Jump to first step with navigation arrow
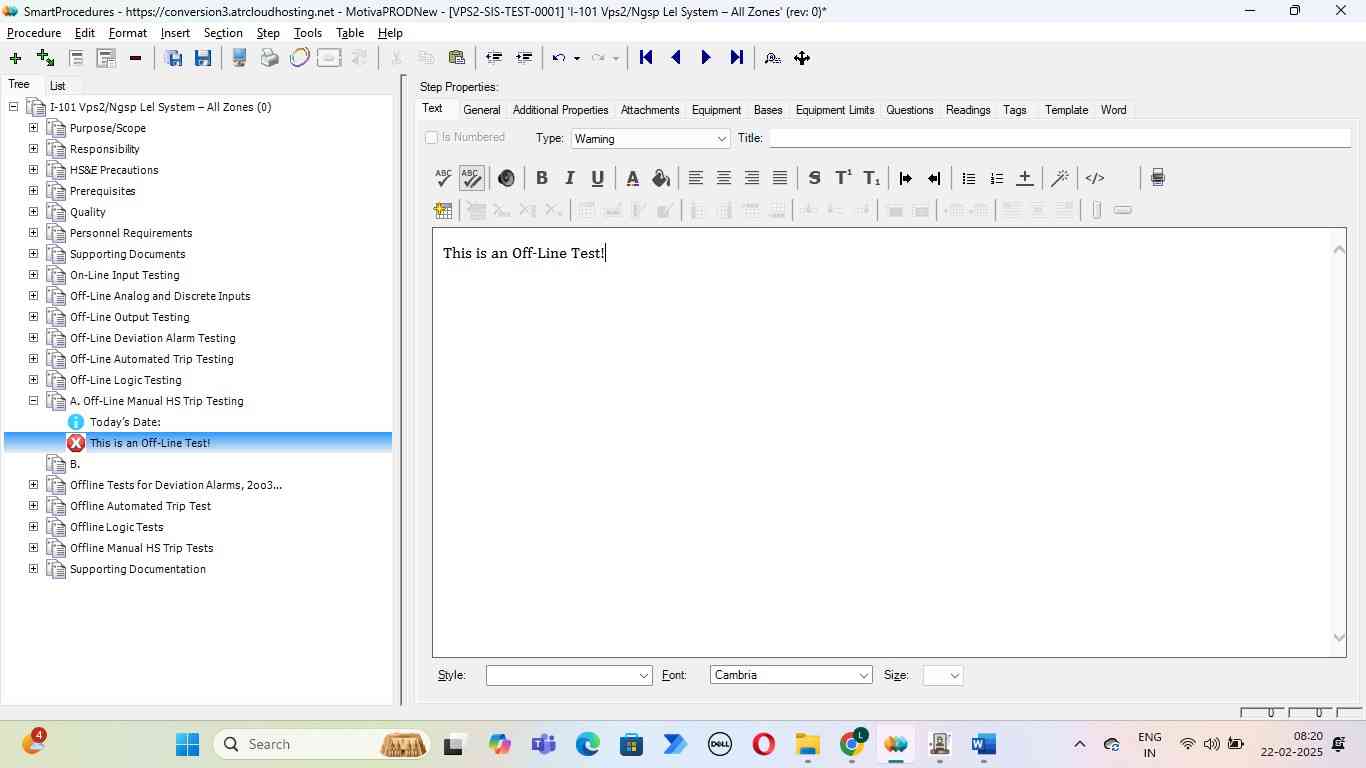The height and width of the screenshot is (768, 1366). click(x=646, y=58)
